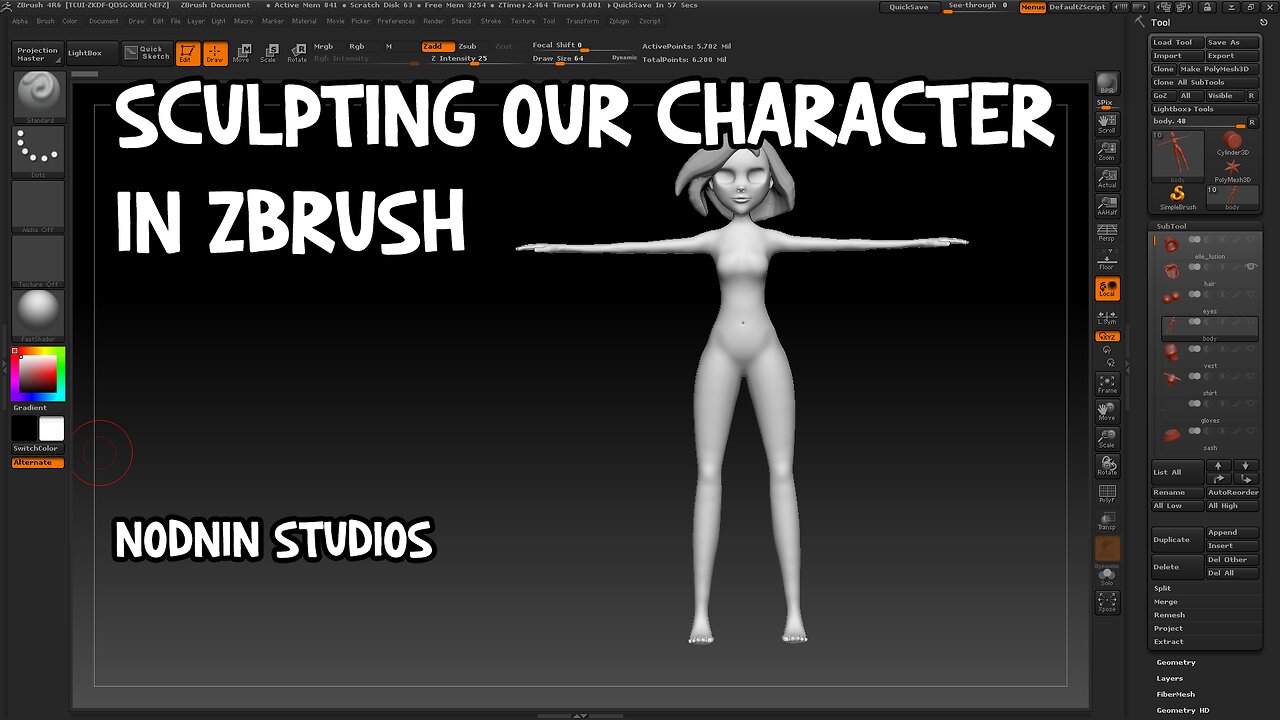Viewport: 1280px width, 720px height.
Task: Select the PolyMesh3D star tool
Action: (1232, 169)
